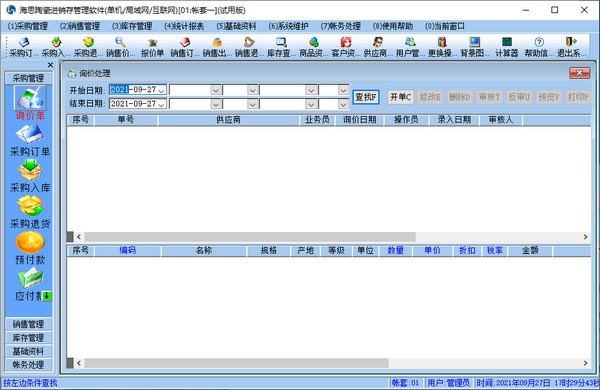Open the 用户管理 toolbar icon

coord(409,47)
